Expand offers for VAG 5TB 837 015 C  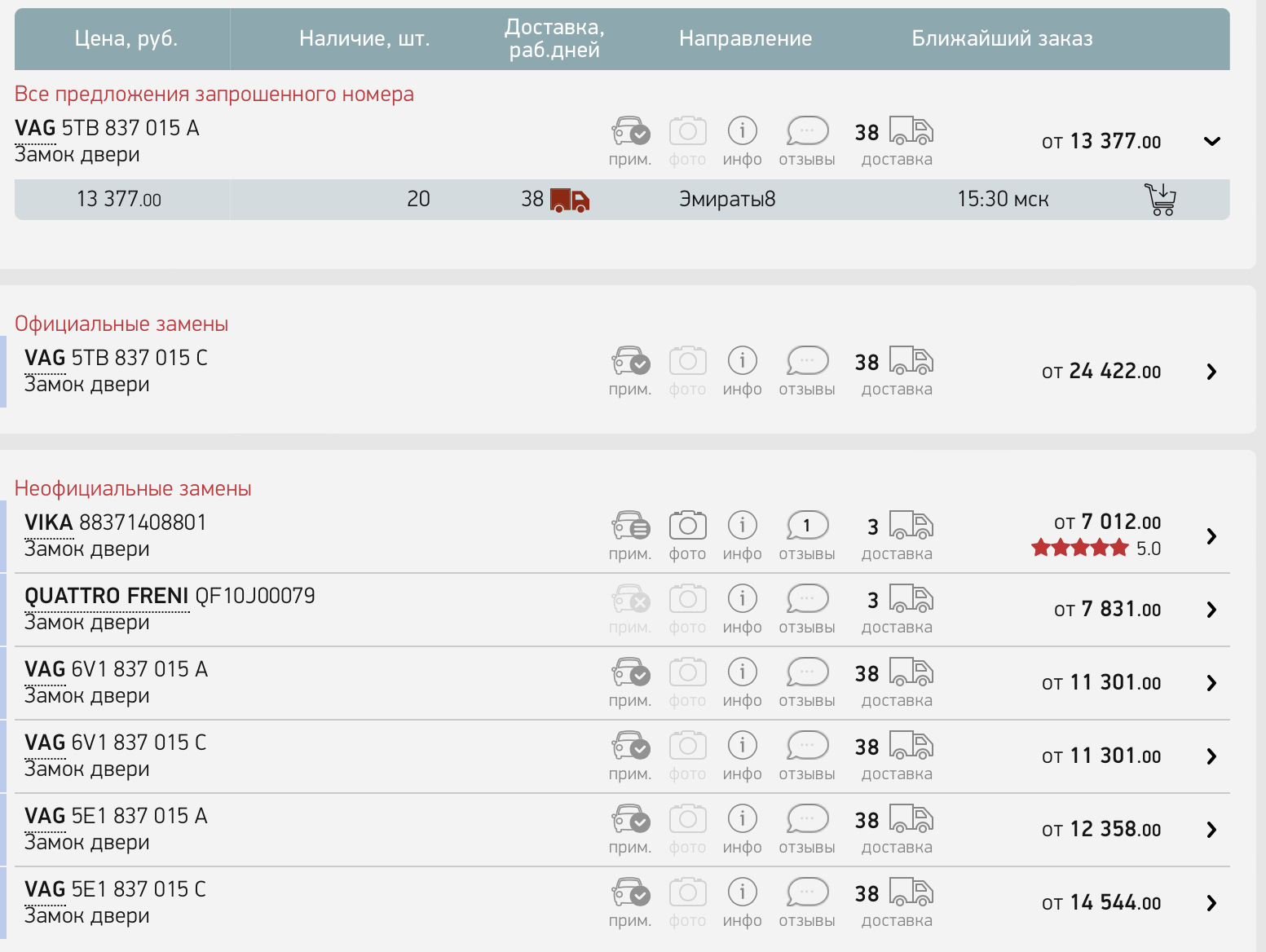(x=1211, y=372)
